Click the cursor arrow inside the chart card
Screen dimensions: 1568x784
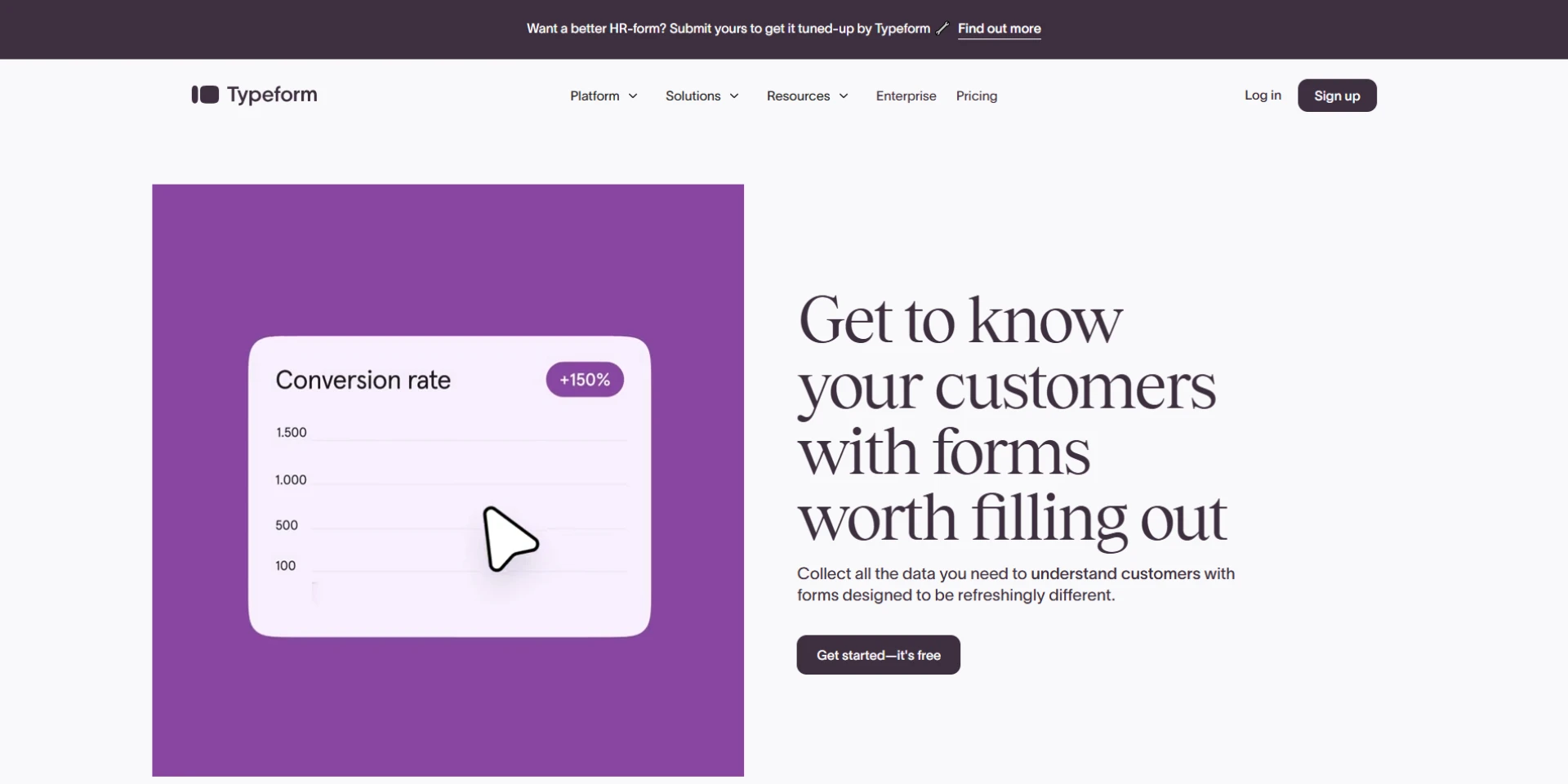510,539
